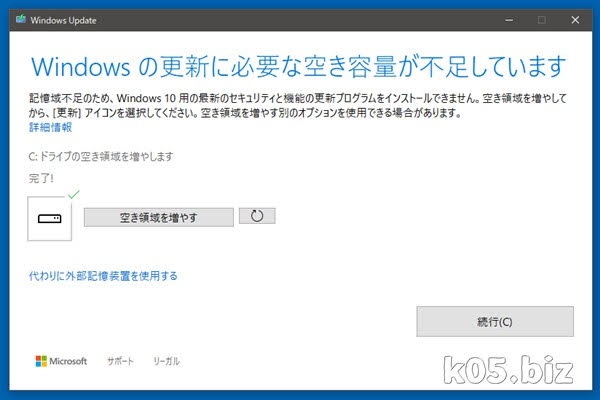Viewport: 600px width, 400px height.
Task: Minimize the Windows Update window
Action: pyautogui.click(x=509, y=20)
